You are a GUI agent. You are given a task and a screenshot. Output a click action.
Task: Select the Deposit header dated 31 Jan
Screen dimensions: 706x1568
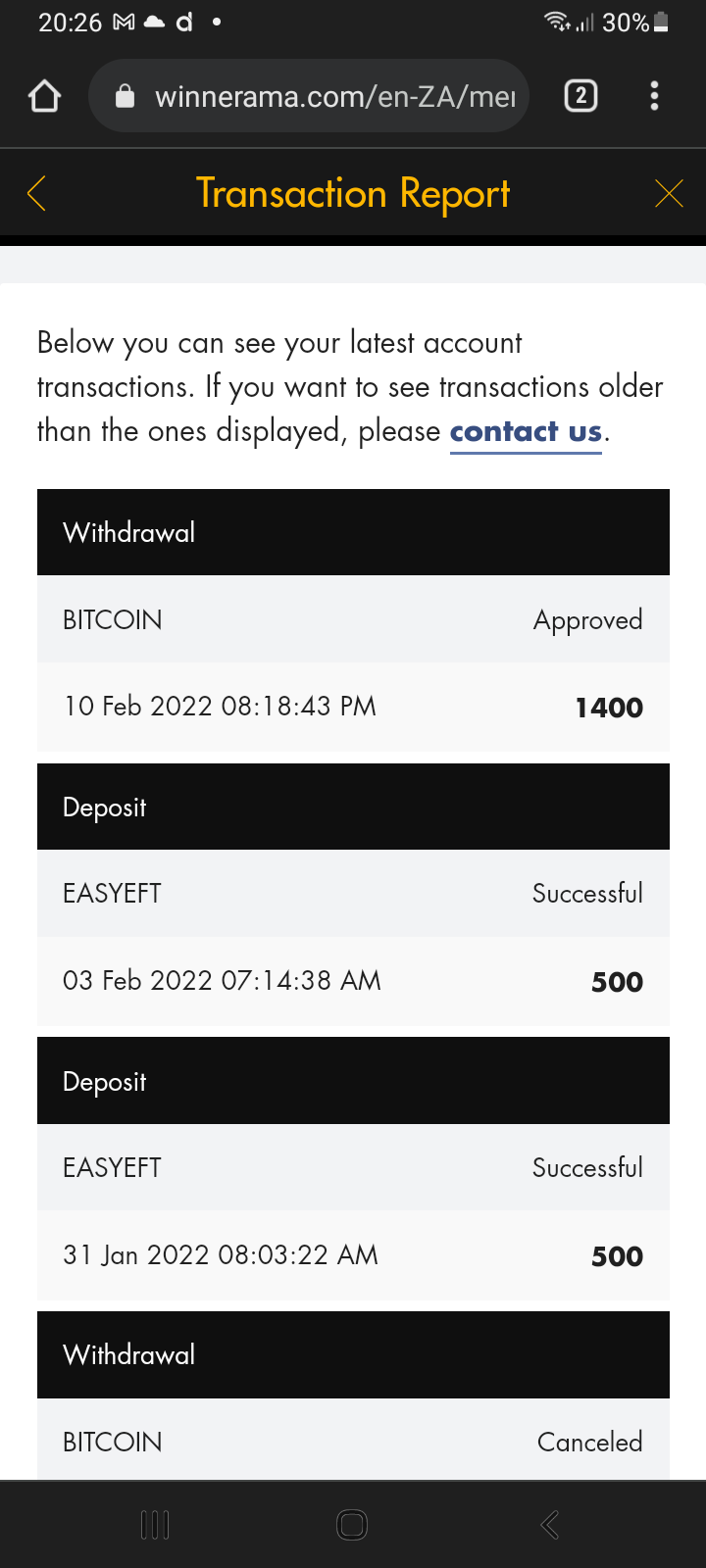tap(353, 1081)
